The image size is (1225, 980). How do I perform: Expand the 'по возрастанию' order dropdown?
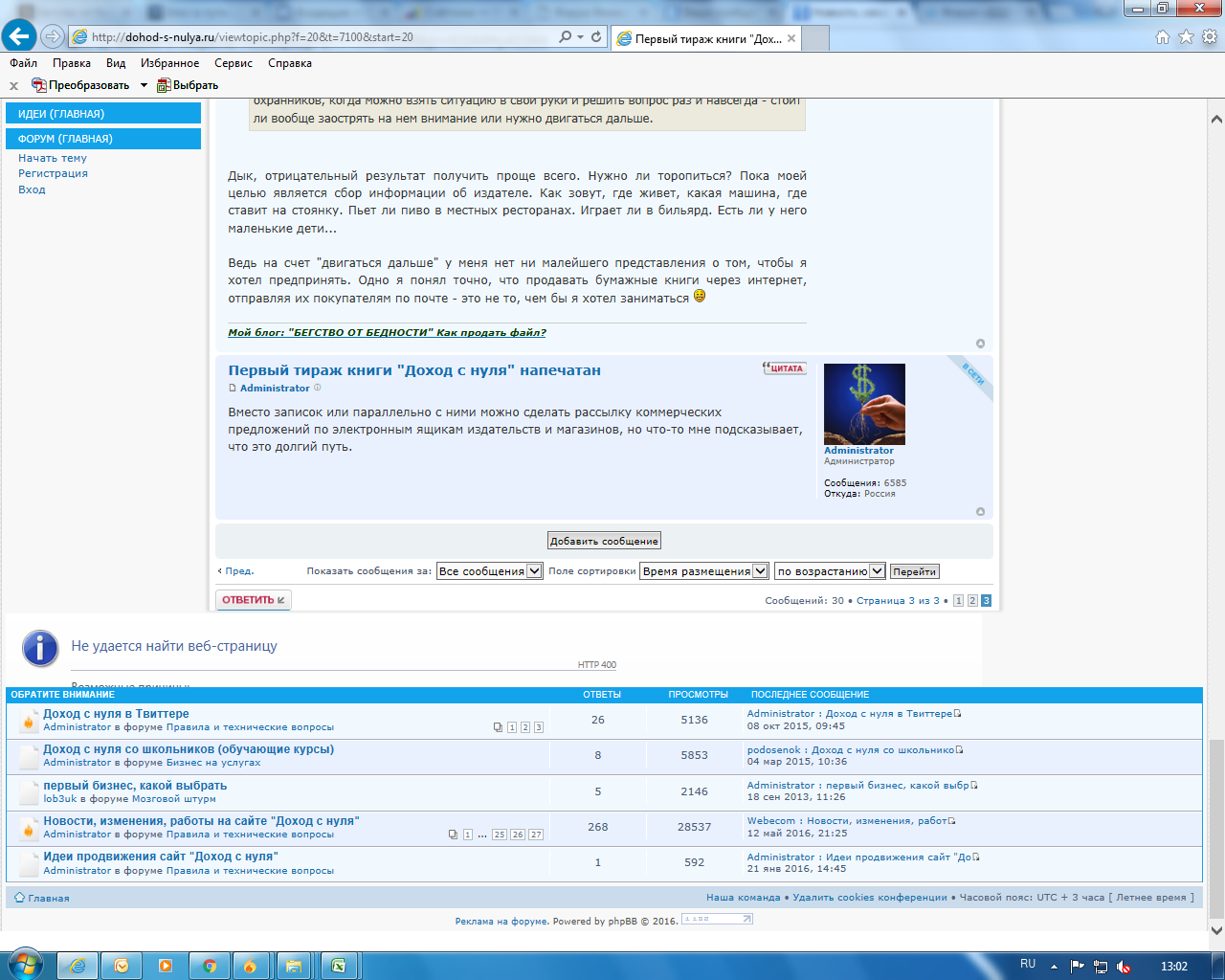coord(829,571)
